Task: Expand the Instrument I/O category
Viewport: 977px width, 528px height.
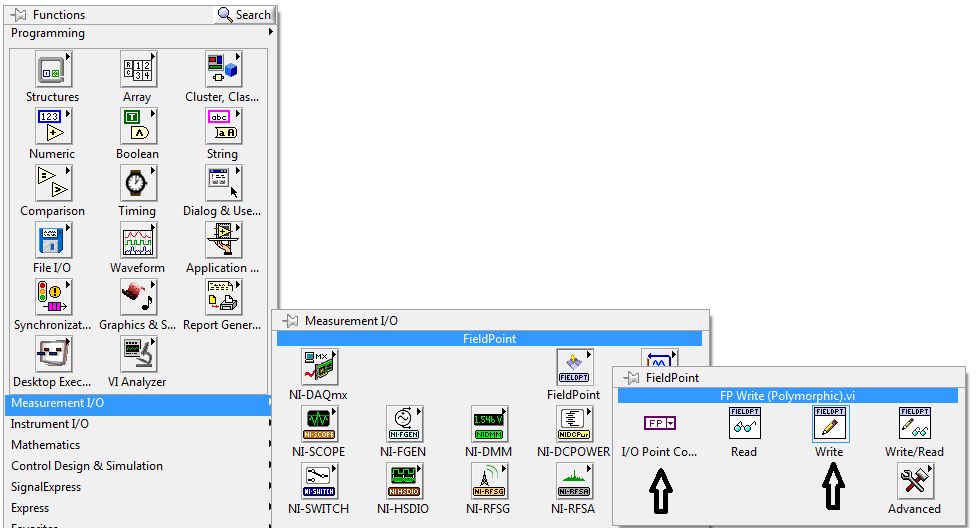Action: 138,424
